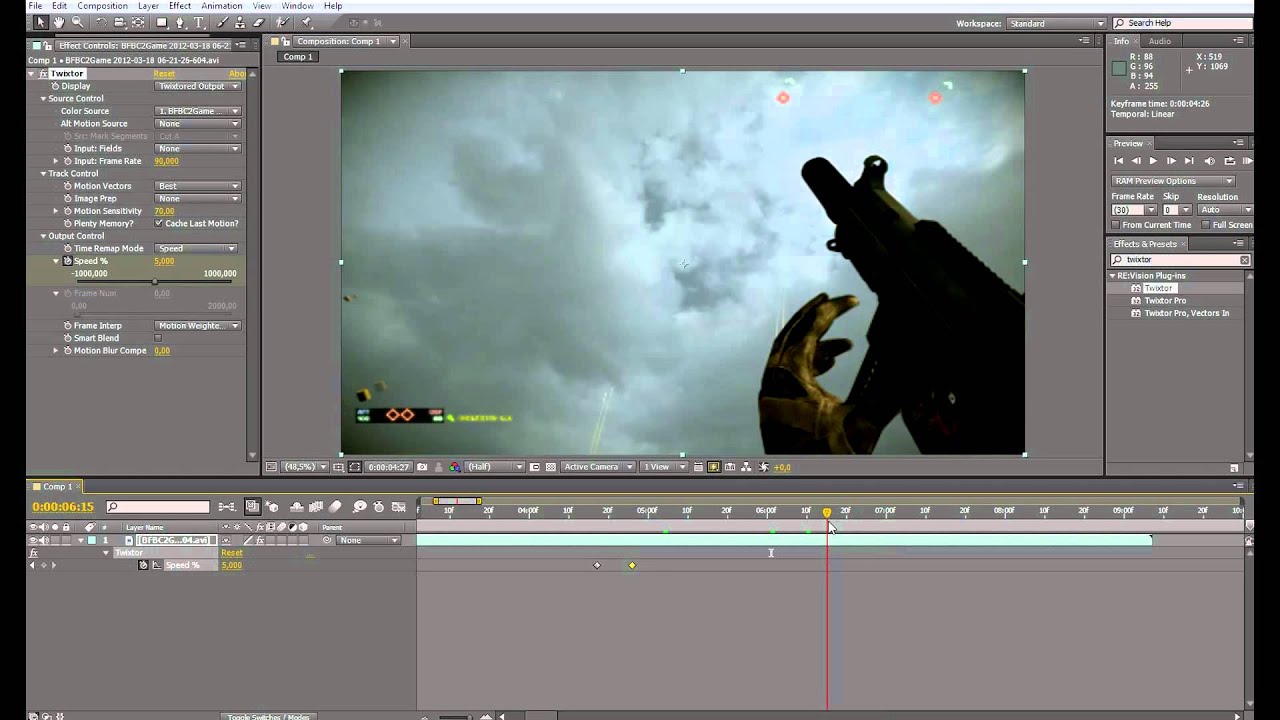Click Toggle Switches / Modes button
1280x720 pixels.
coord(268,716)
